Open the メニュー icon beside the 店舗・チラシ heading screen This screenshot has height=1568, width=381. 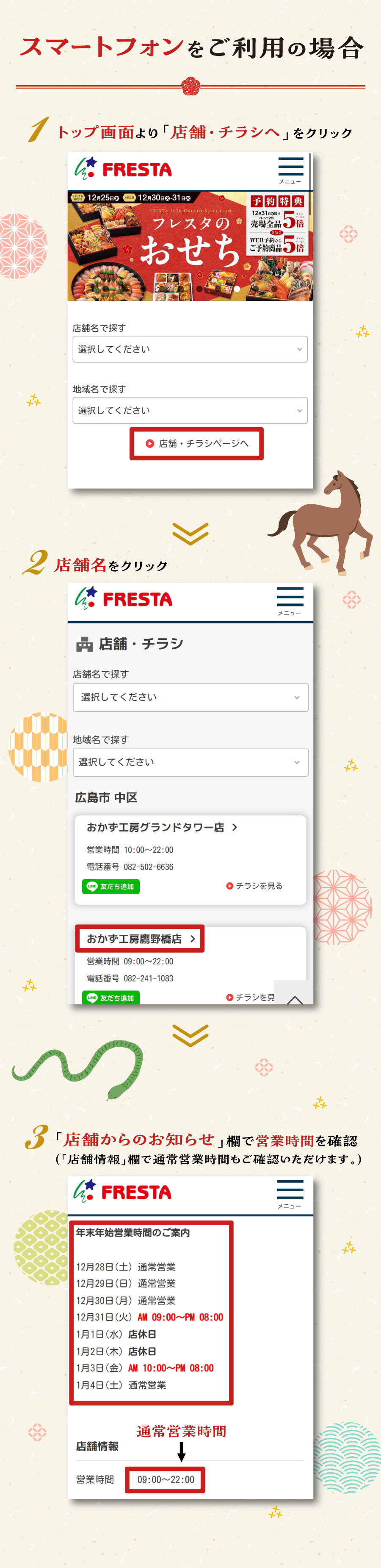pyautogui.click(x=290, y=600)
